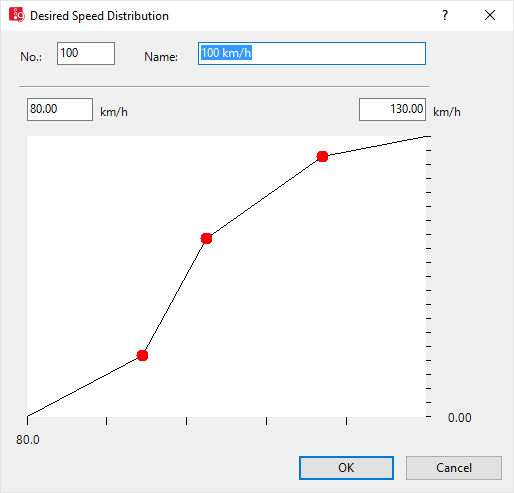Click the Vissim app icon in title bar
Image resolution: width=514 pixels, height=493 pixels.
tap(17, 15)
